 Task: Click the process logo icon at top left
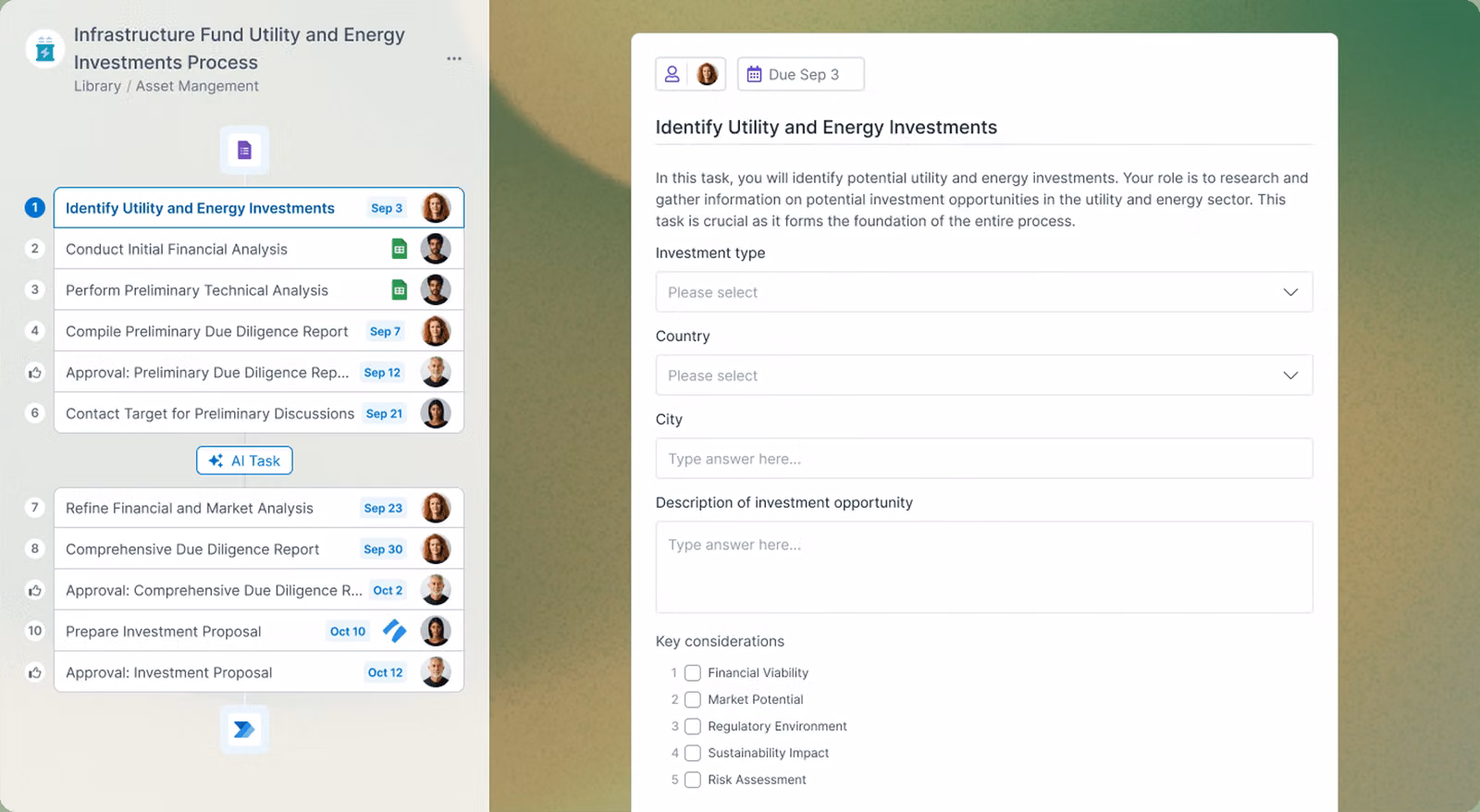45,50
